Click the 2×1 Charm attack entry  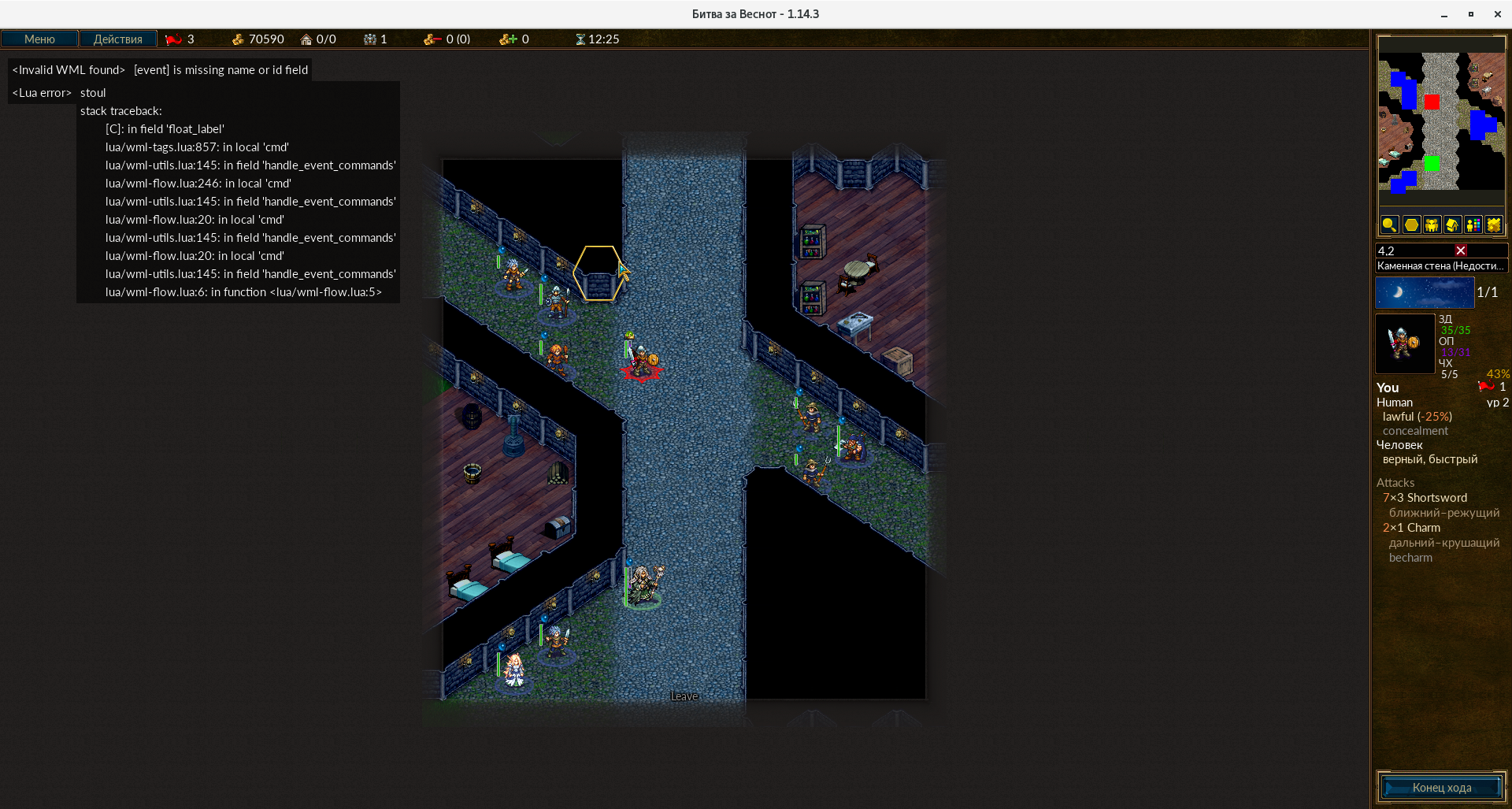pyautogui.click(x=1411, y=528)
